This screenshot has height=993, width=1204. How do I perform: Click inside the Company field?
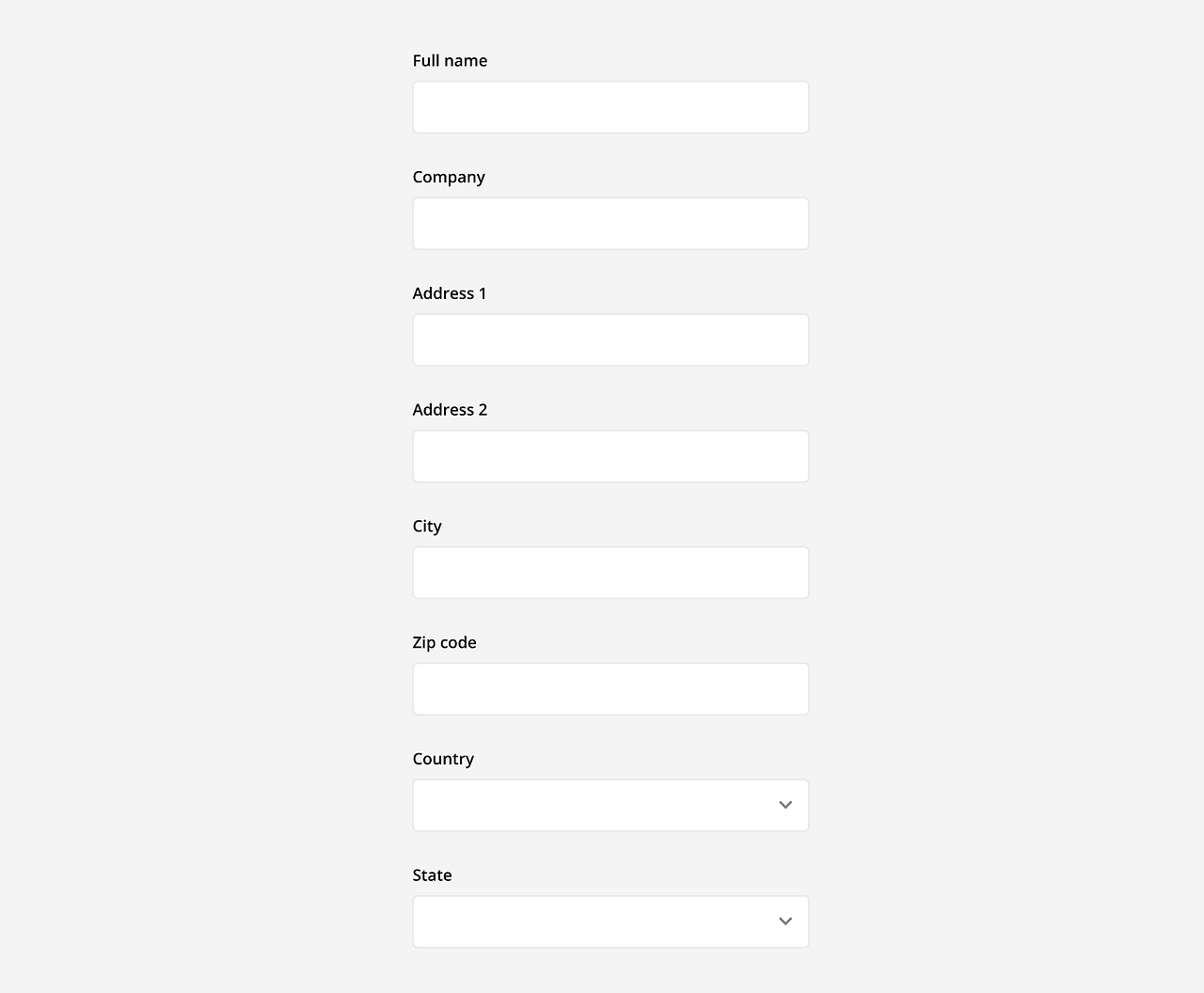[x=610, y=223]
